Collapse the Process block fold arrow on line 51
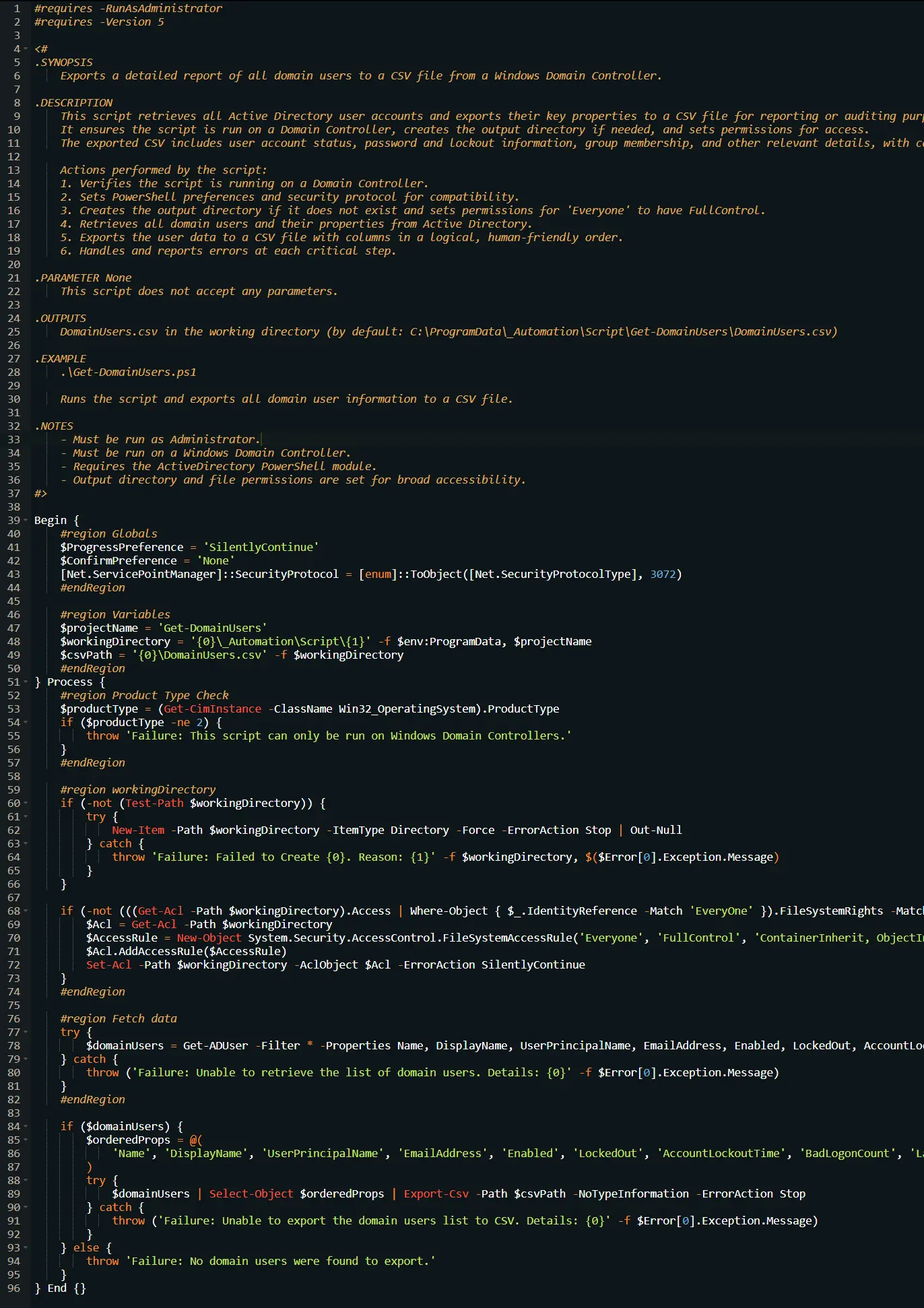This screenshot has width=924, height=1308. (26, 682)
